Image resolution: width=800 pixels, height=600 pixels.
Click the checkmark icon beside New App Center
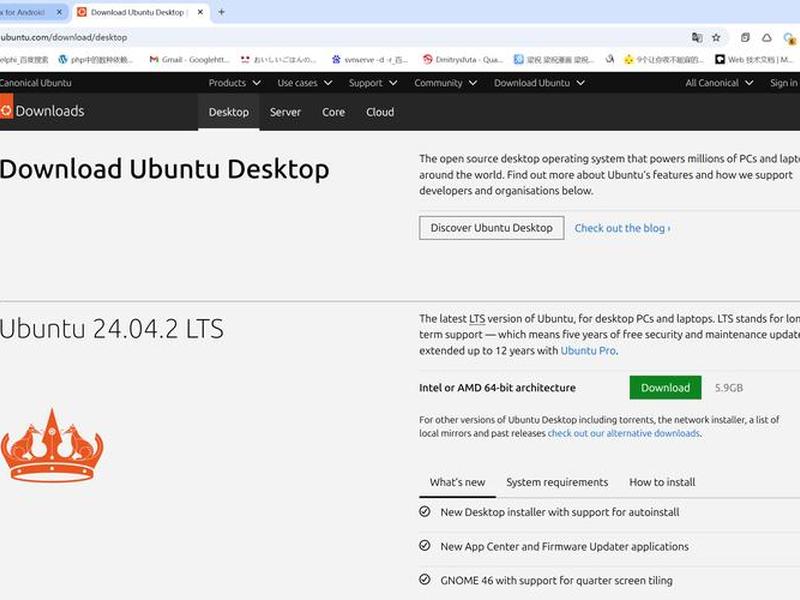point(424,545)
